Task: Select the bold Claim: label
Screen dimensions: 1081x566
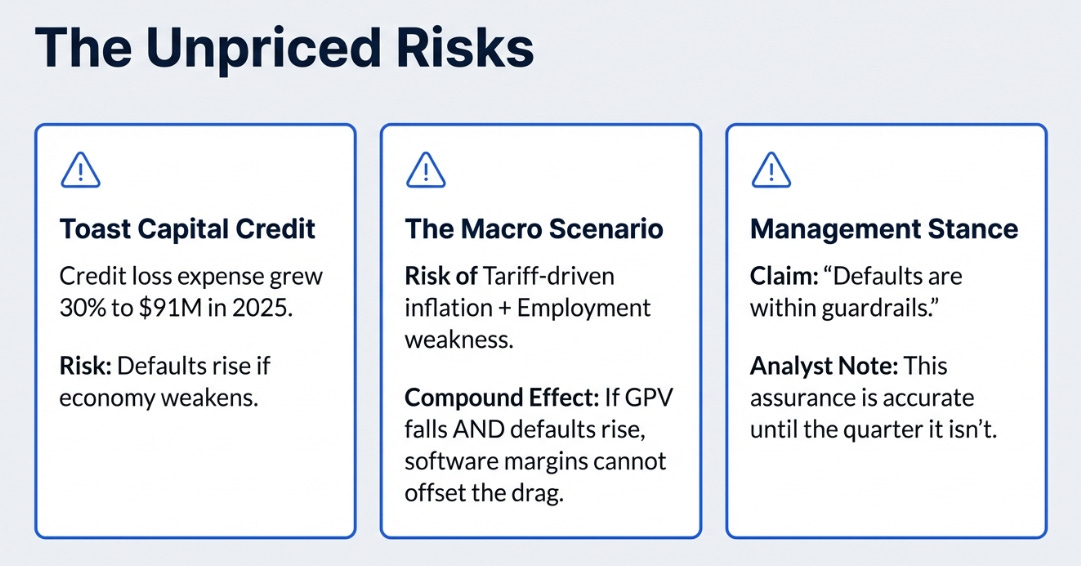Action: point(784,276)
